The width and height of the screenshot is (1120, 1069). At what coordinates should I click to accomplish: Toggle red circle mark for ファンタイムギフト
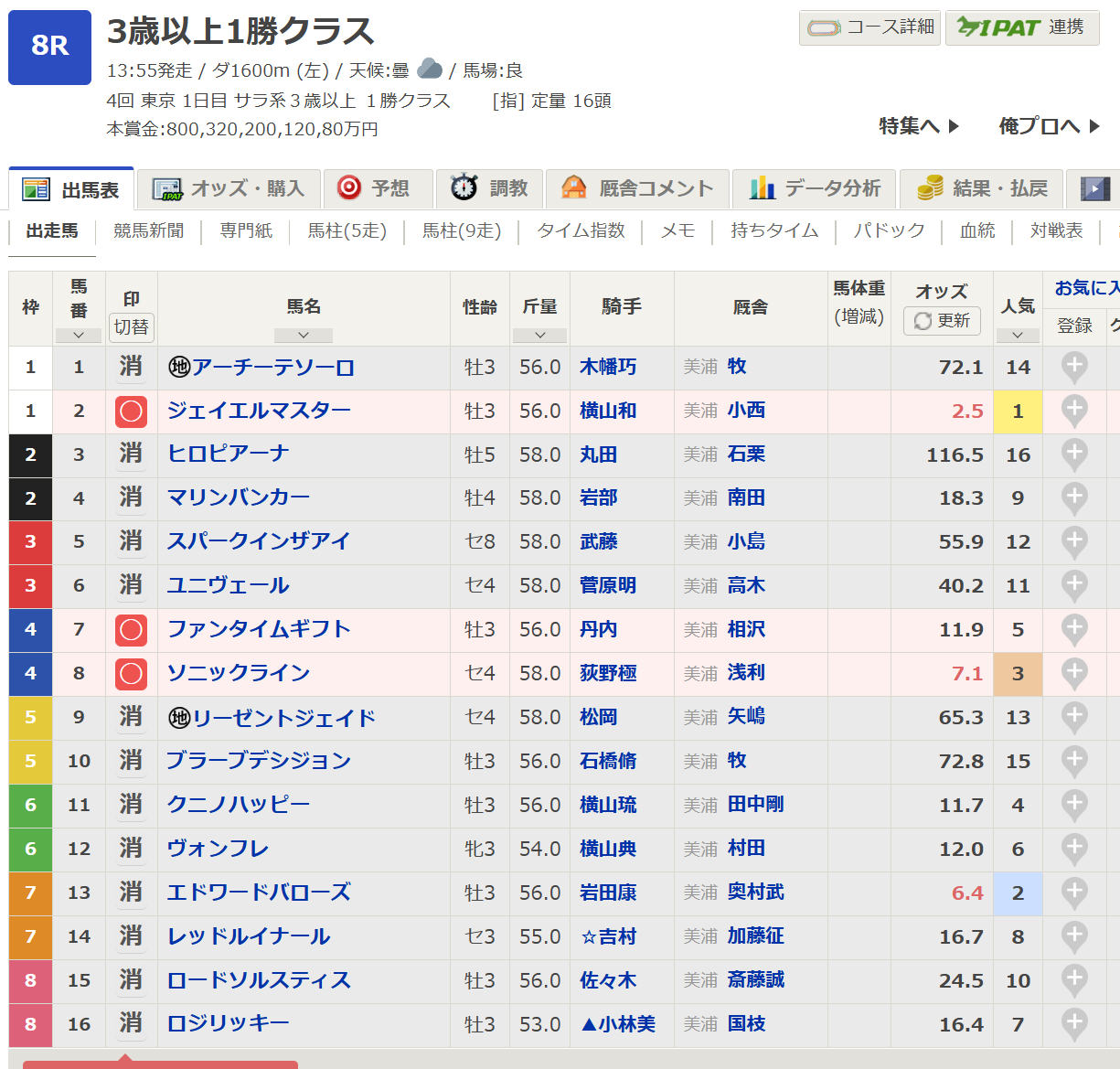pyautogui.click(x=131, y=630)
